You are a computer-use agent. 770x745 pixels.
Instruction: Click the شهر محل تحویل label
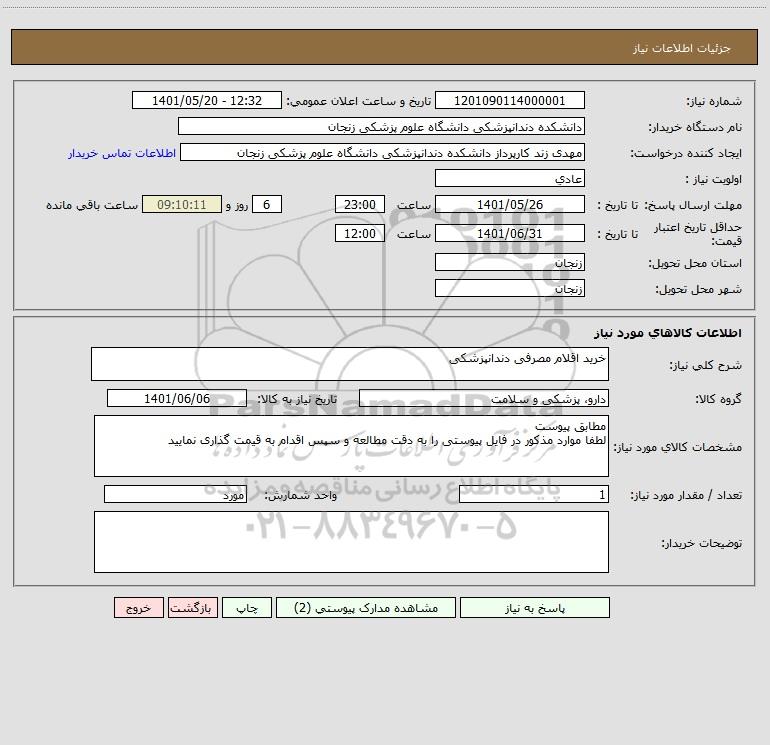pos(699,290)
